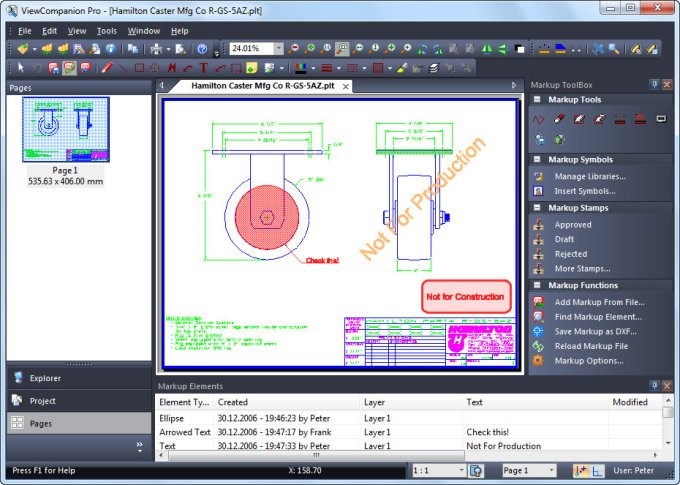Open the zoom percentage dropdown

point(279,49)
